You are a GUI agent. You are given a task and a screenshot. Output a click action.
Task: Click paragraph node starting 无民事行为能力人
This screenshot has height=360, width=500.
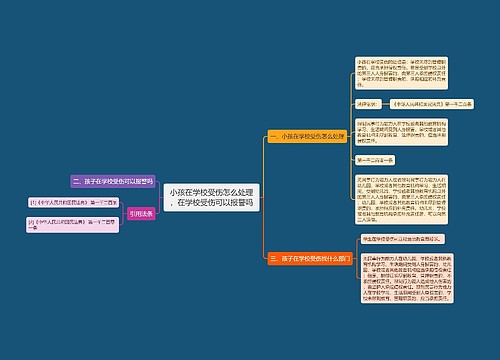tap(401, 199)
